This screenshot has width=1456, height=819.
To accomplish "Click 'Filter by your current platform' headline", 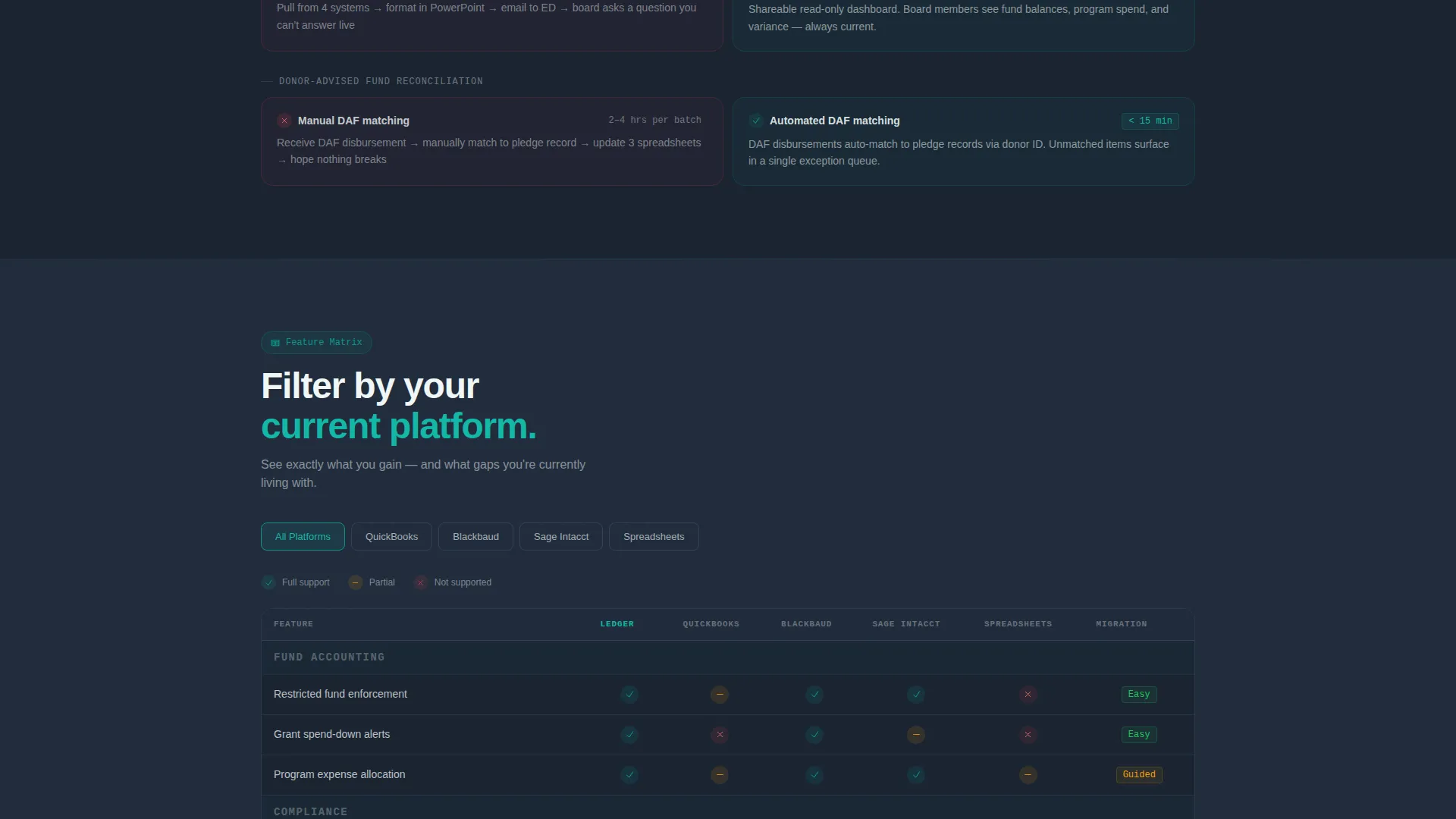I will 399,406.
